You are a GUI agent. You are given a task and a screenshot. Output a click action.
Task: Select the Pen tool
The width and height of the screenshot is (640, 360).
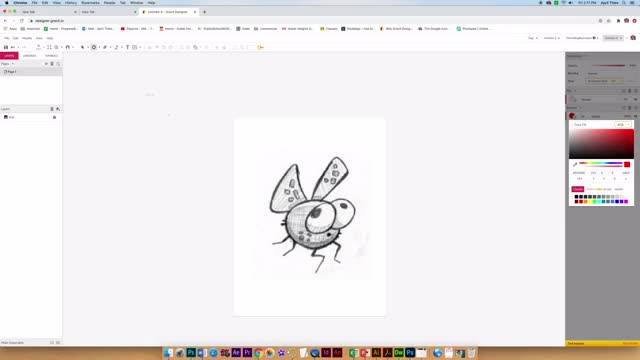(x=105, y=47)
